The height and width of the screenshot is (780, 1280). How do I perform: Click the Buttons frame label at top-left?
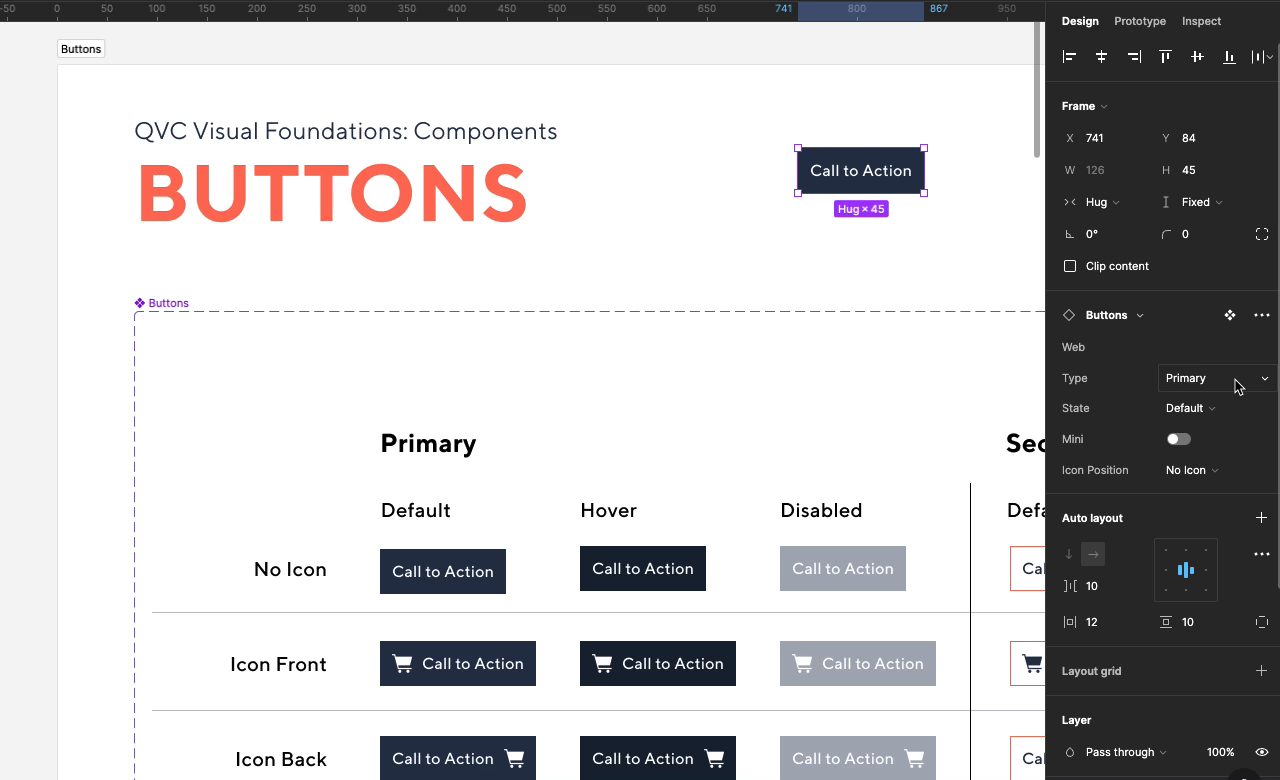pyautogui.click(x=81, y=49)
